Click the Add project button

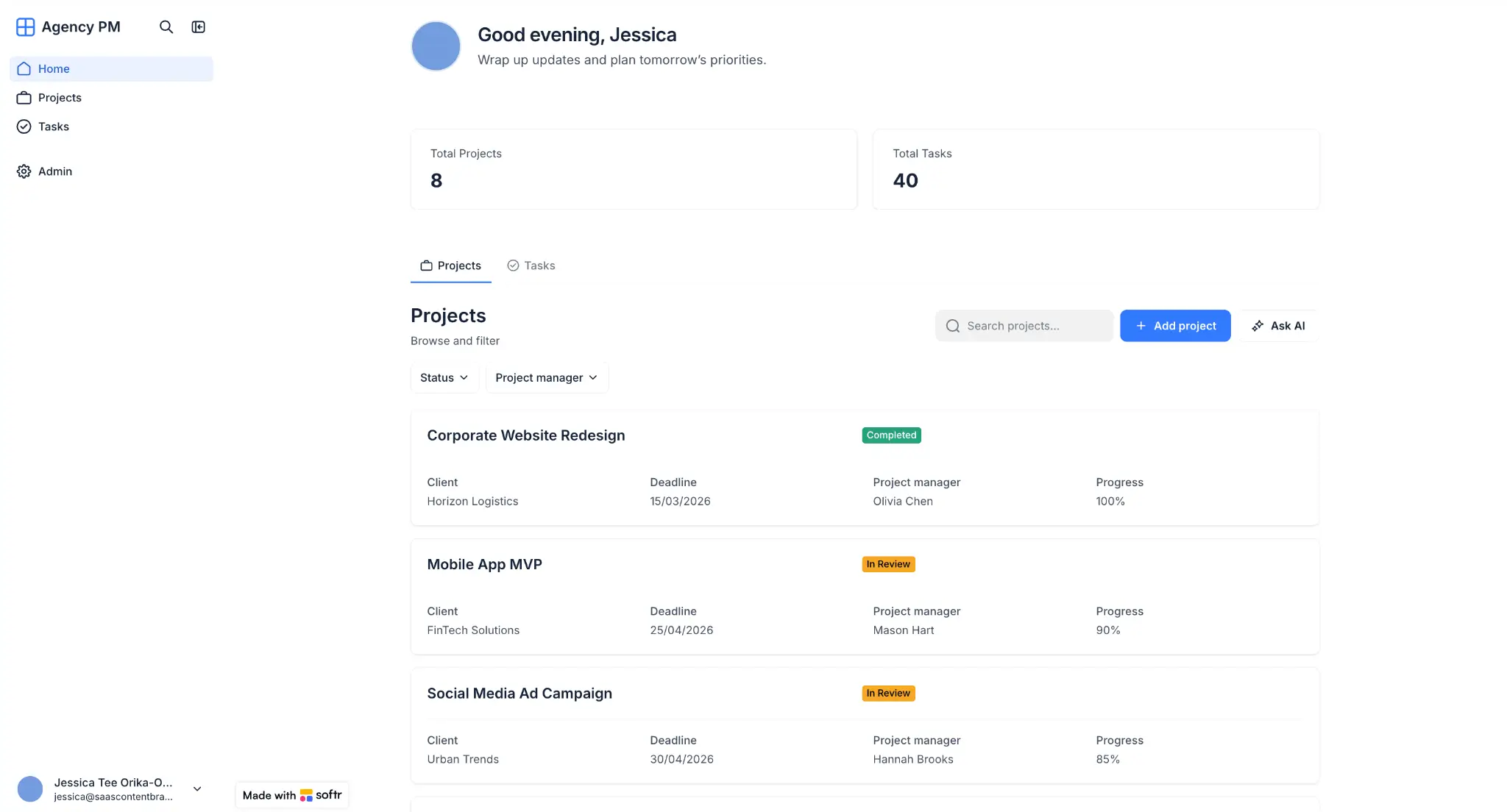(x=1175, y=325)
